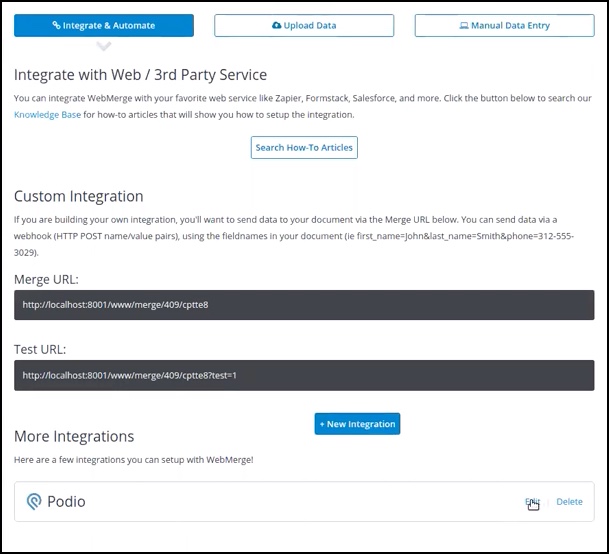The width and height of the screenshot is (609, 554).
Task: Click the Podio integration name
Action: [66, 502]
